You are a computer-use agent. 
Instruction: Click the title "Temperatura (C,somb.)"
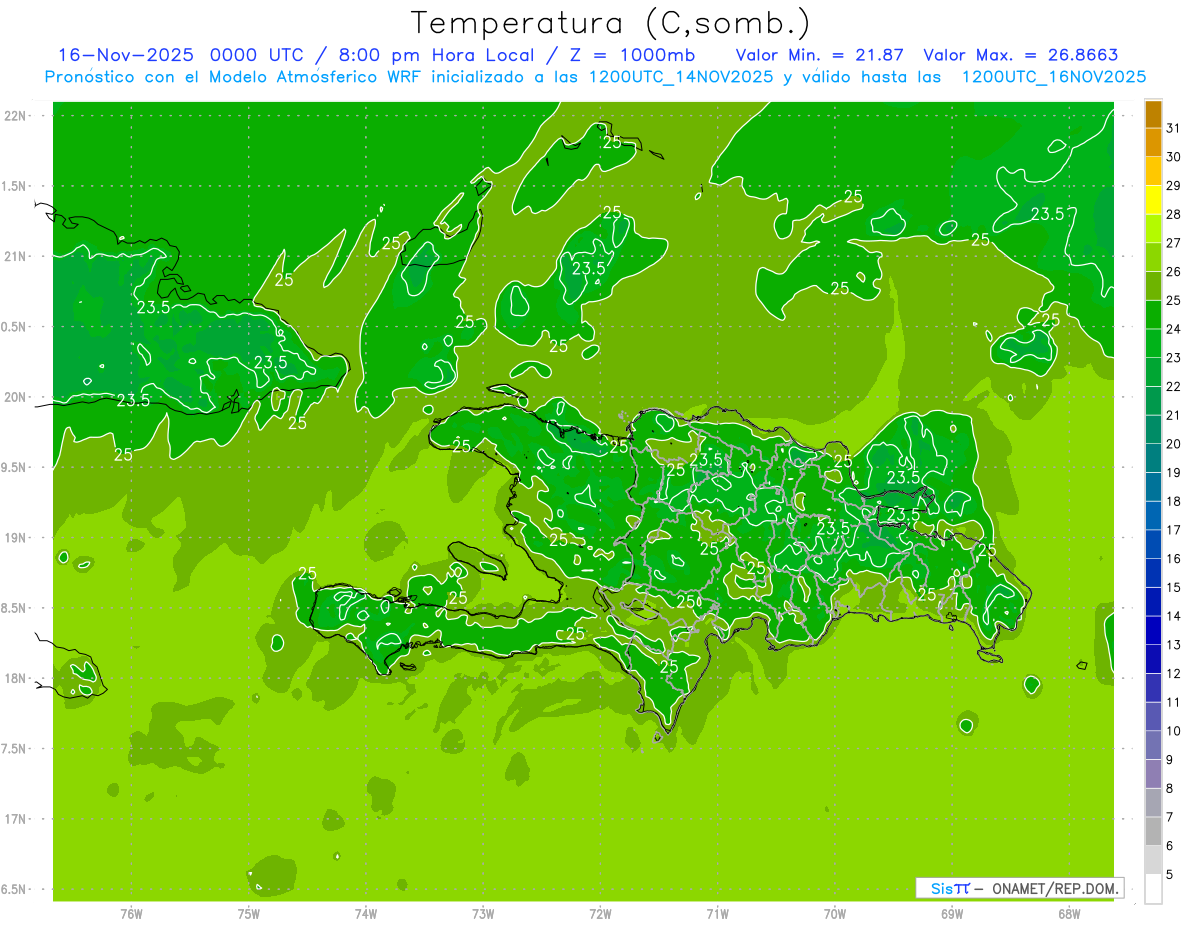coord(610,23)
